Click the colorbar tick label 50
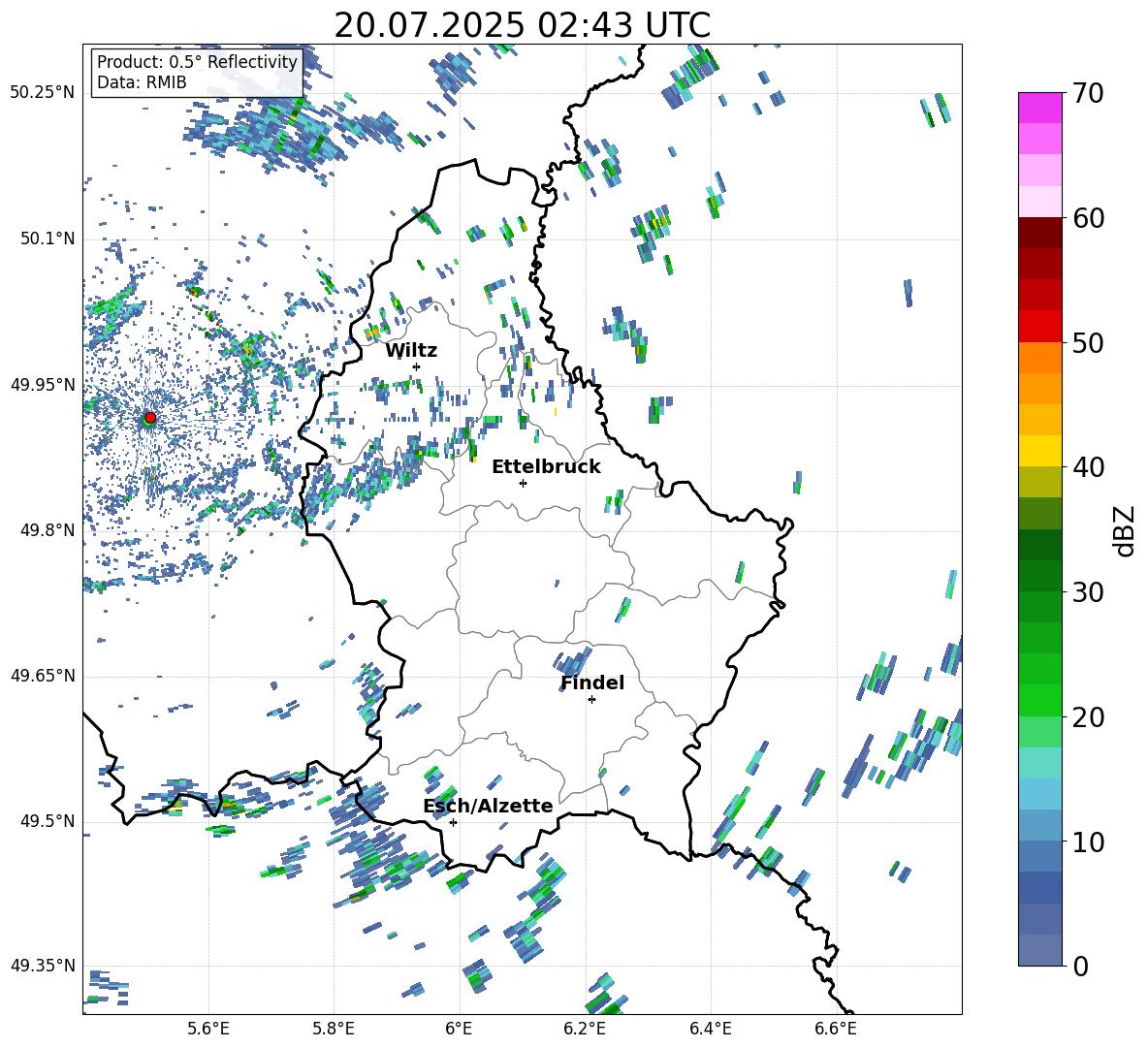This screenshot has width=1148, height=1048. click(x=1087, y=343)
